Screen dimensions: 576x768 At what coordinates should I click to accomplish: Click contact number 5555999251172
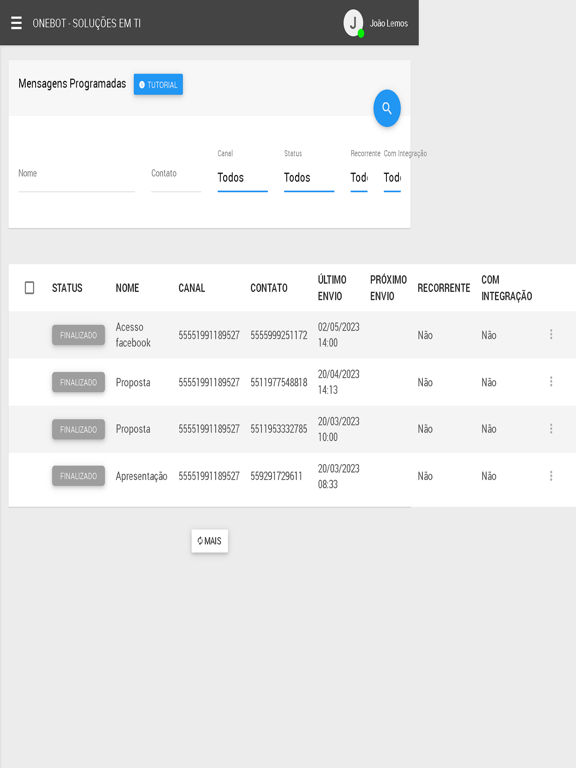pyautogui.click(x=279, y=335)
